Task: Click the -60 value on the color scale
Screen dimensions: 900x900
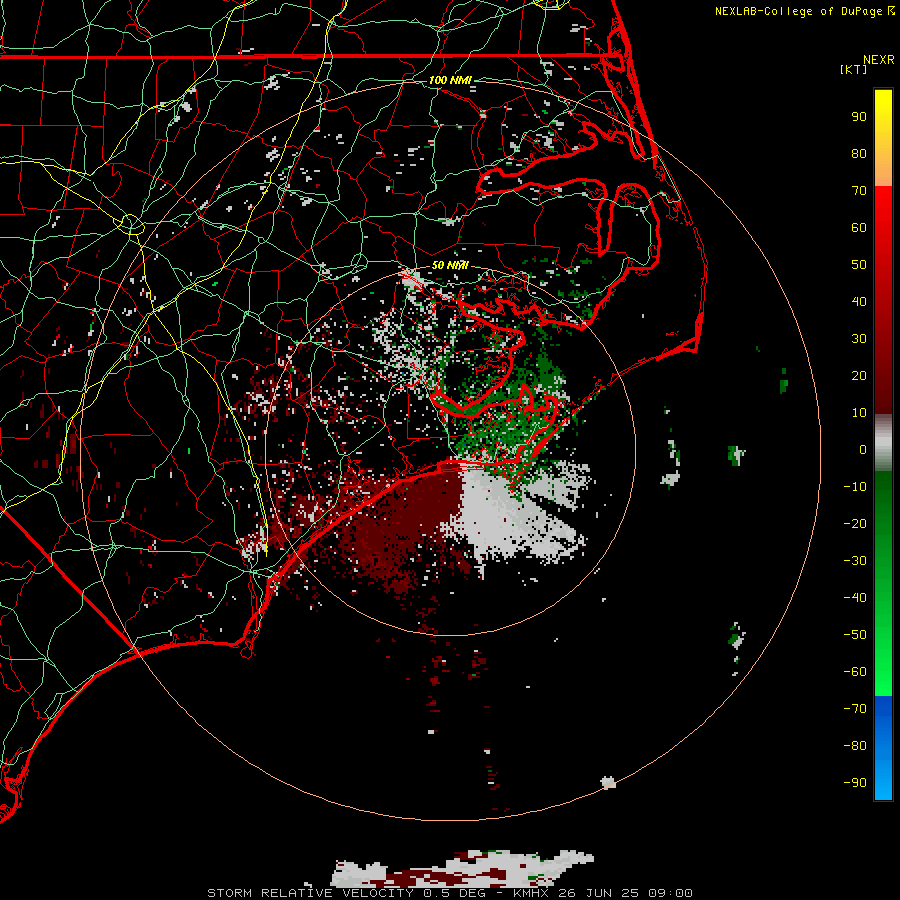Action: pyautogui.click(x=855, y=672)
